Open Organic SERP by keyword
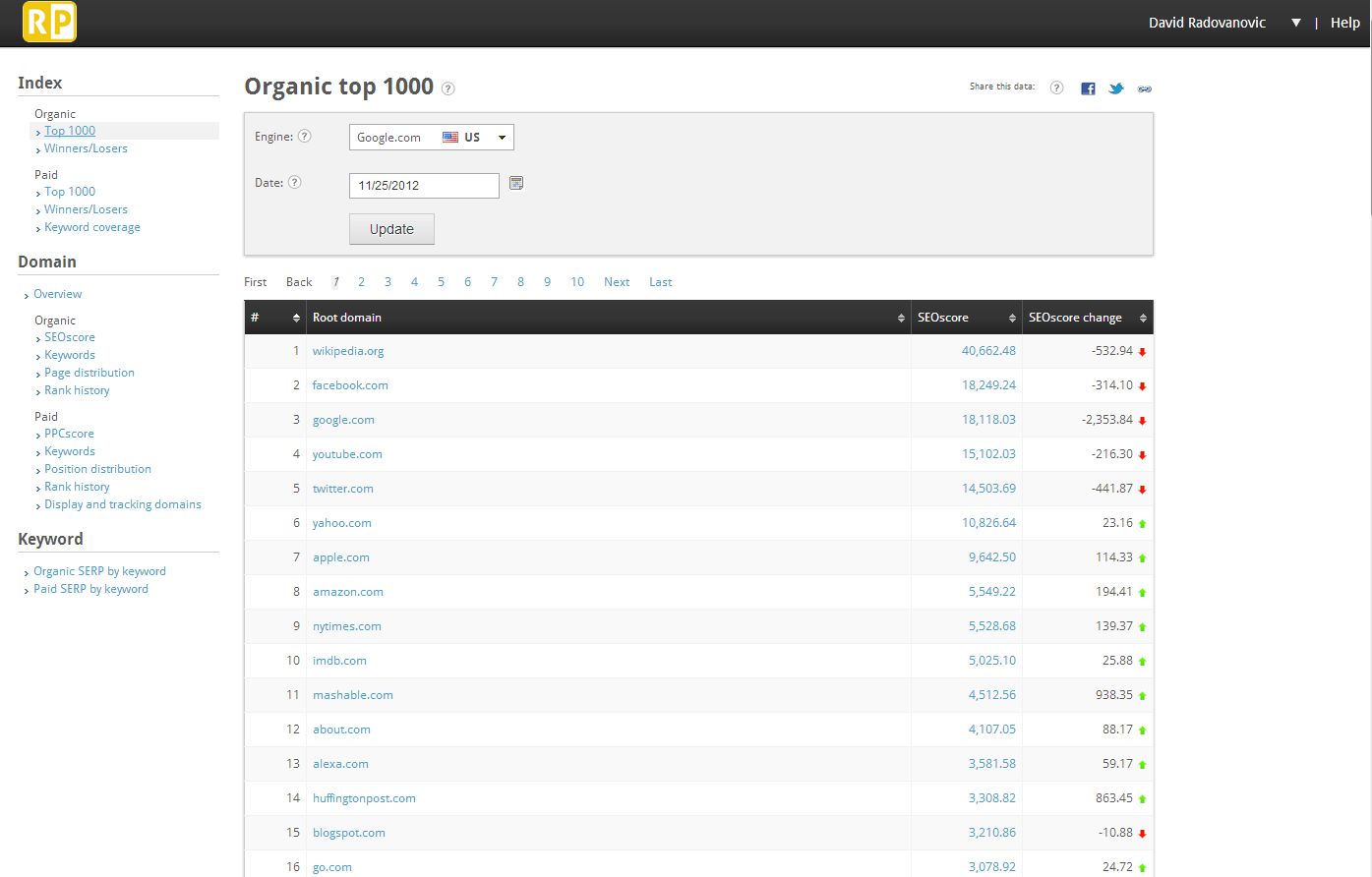 [99, 571]
